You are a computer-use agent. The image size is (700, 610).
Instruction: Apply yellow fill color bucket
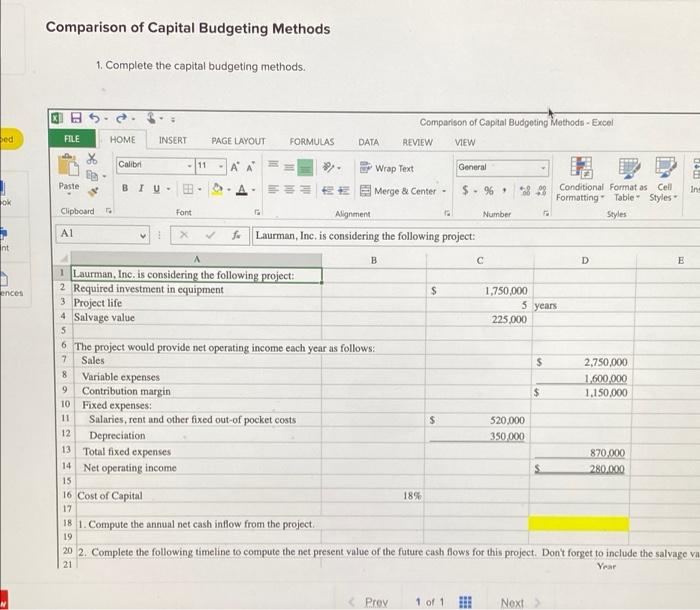pos(217,190)
